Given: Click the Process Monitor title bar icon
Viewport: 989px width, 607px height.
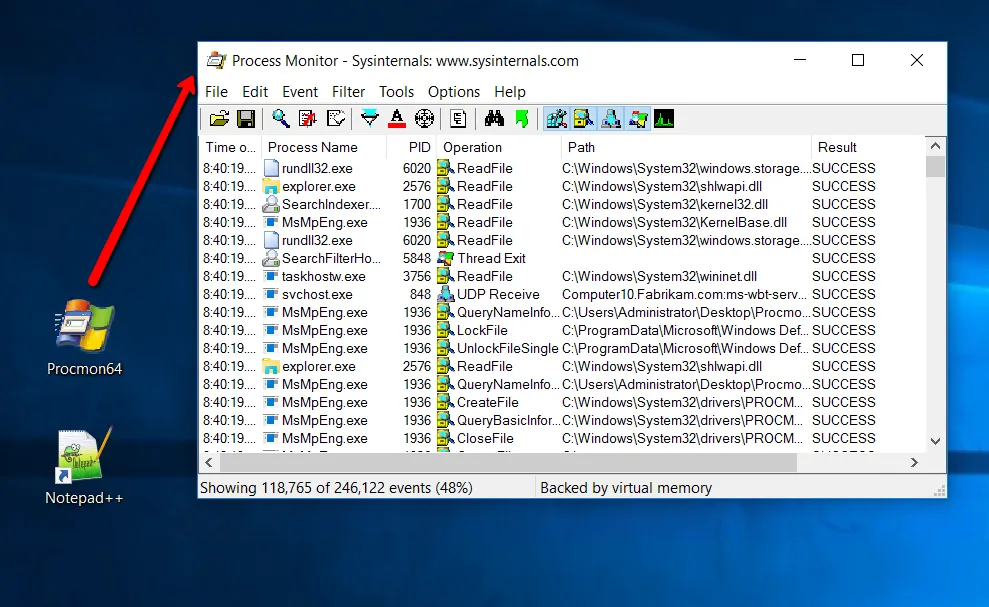Looking at the screenshot, I should [x=216, y=61].
